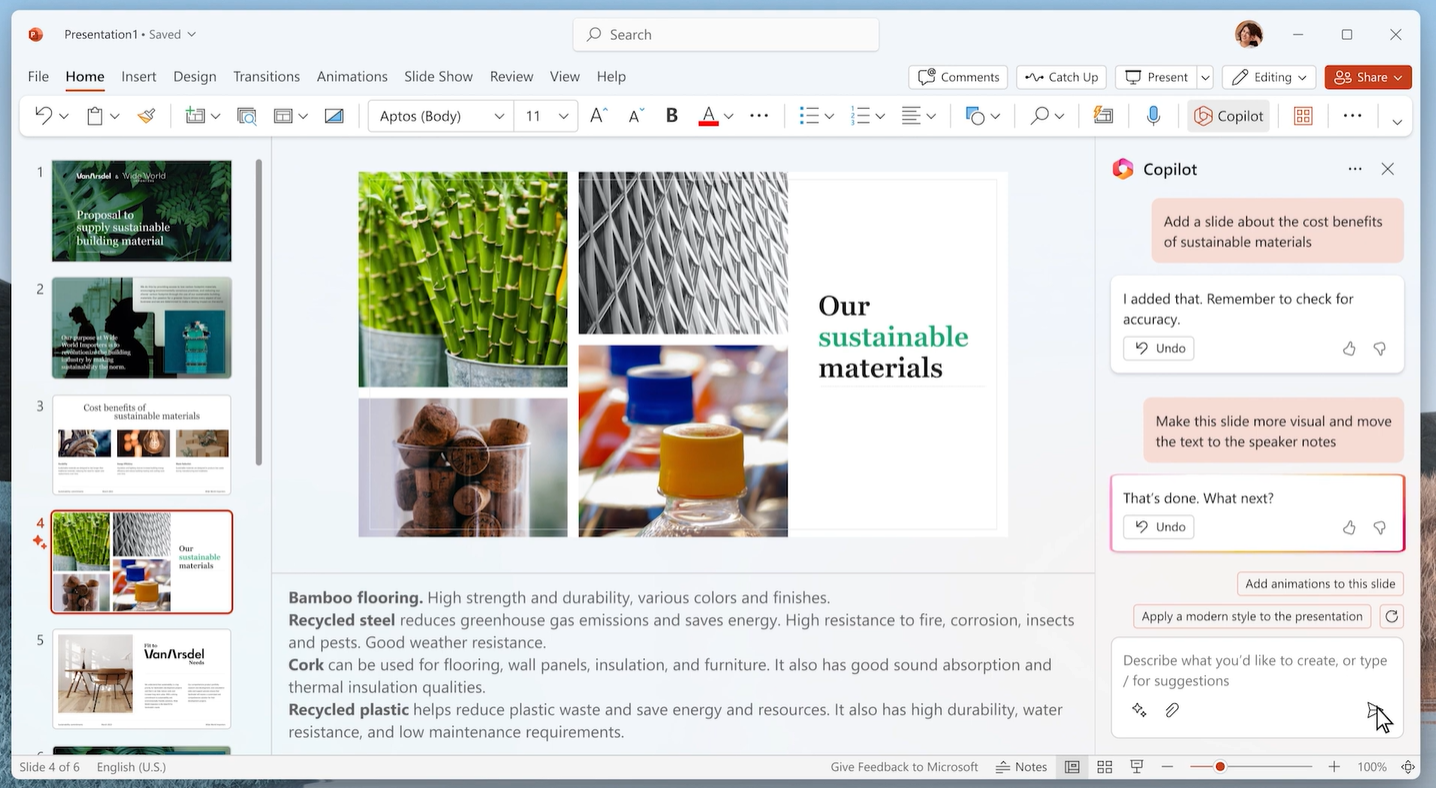The width and height of the screenshot is (1436, 788).
Task: Click the attach paperclip icon in Copilot
Action: [x=1172, y=710]
